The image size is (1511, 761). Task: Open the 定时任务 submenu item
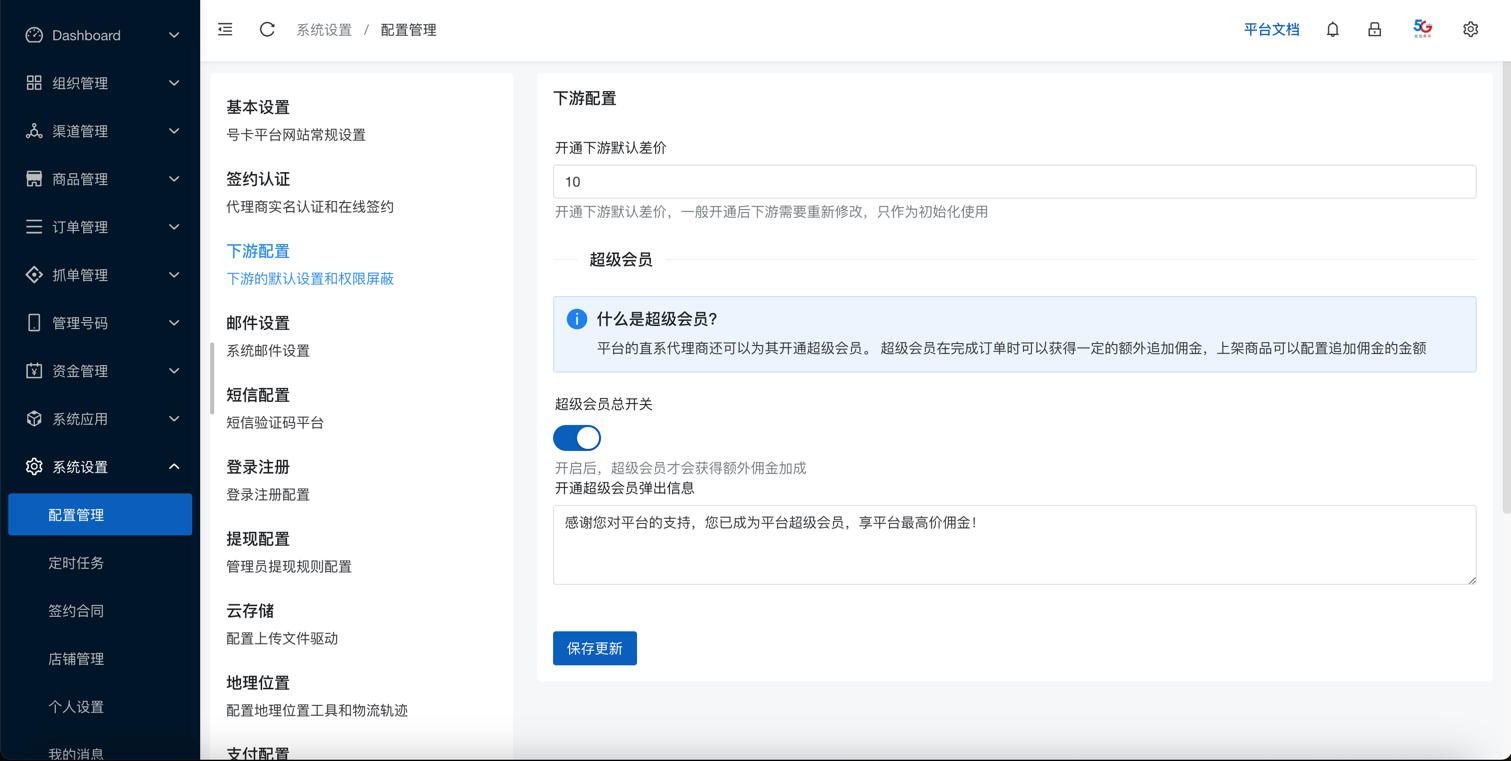pos(76,563)
